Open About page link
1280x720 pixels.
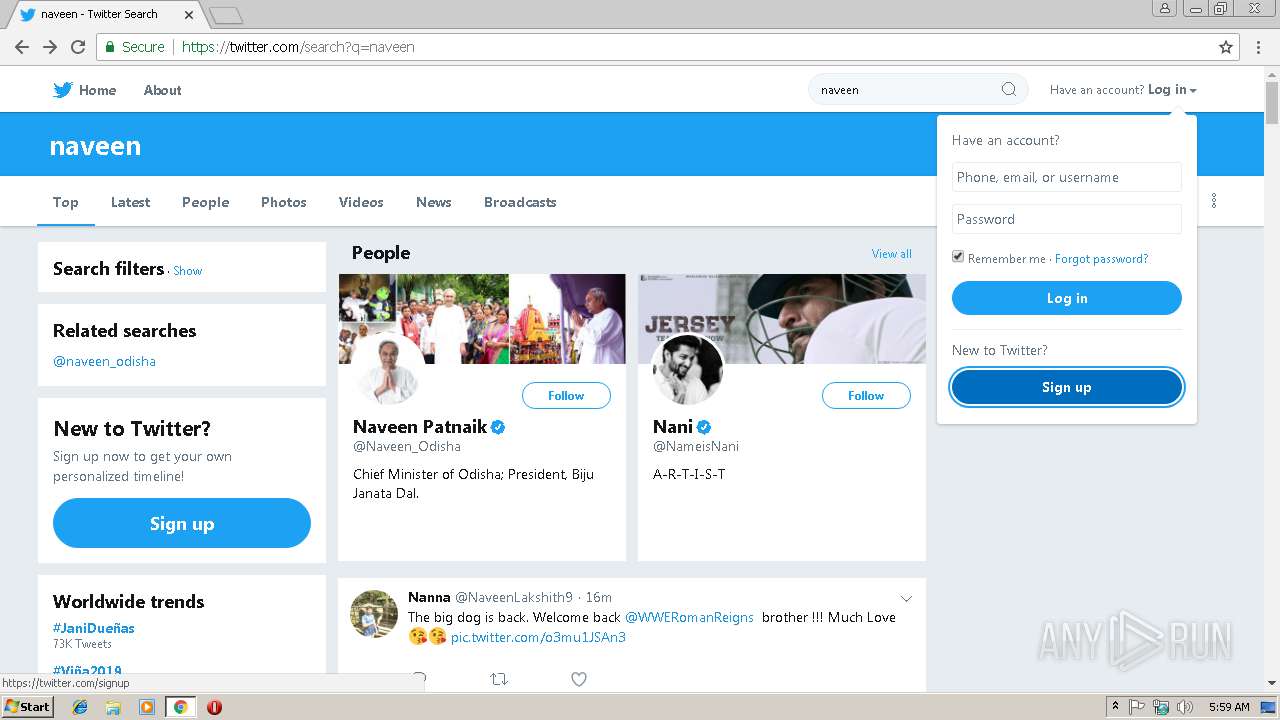click(x=162, y=90)
